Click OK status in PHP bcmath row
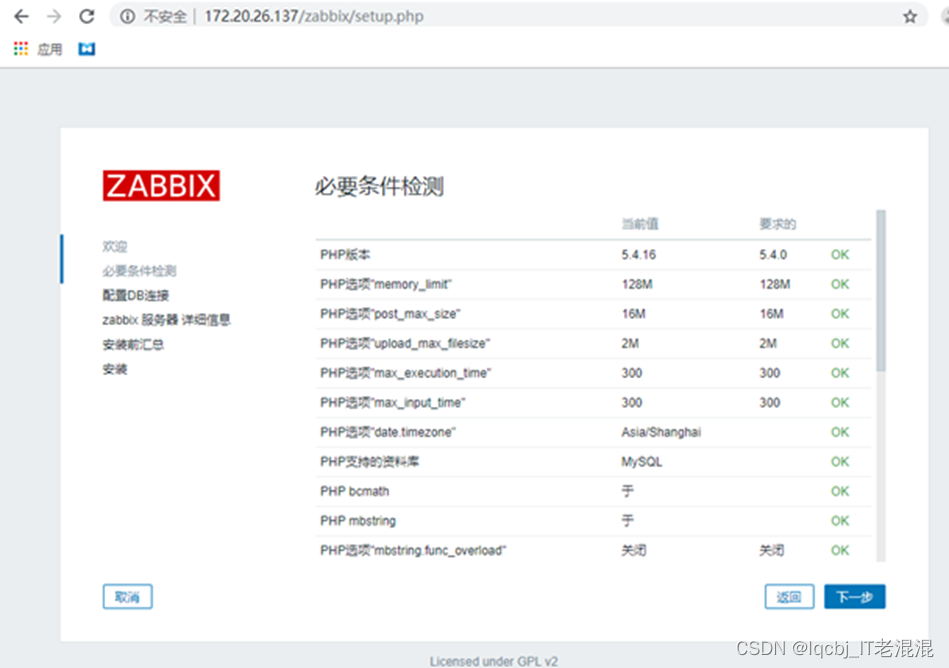 click(x=839, y=491)
